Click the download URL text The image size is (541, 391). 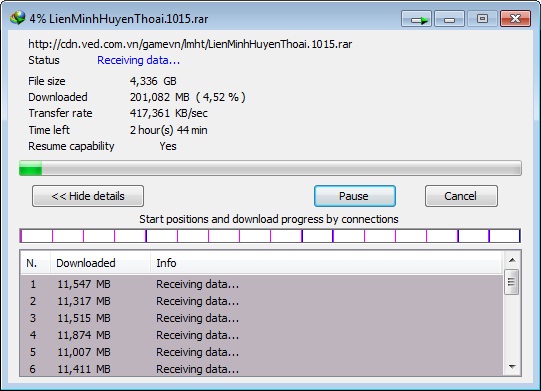pos(190,44)
